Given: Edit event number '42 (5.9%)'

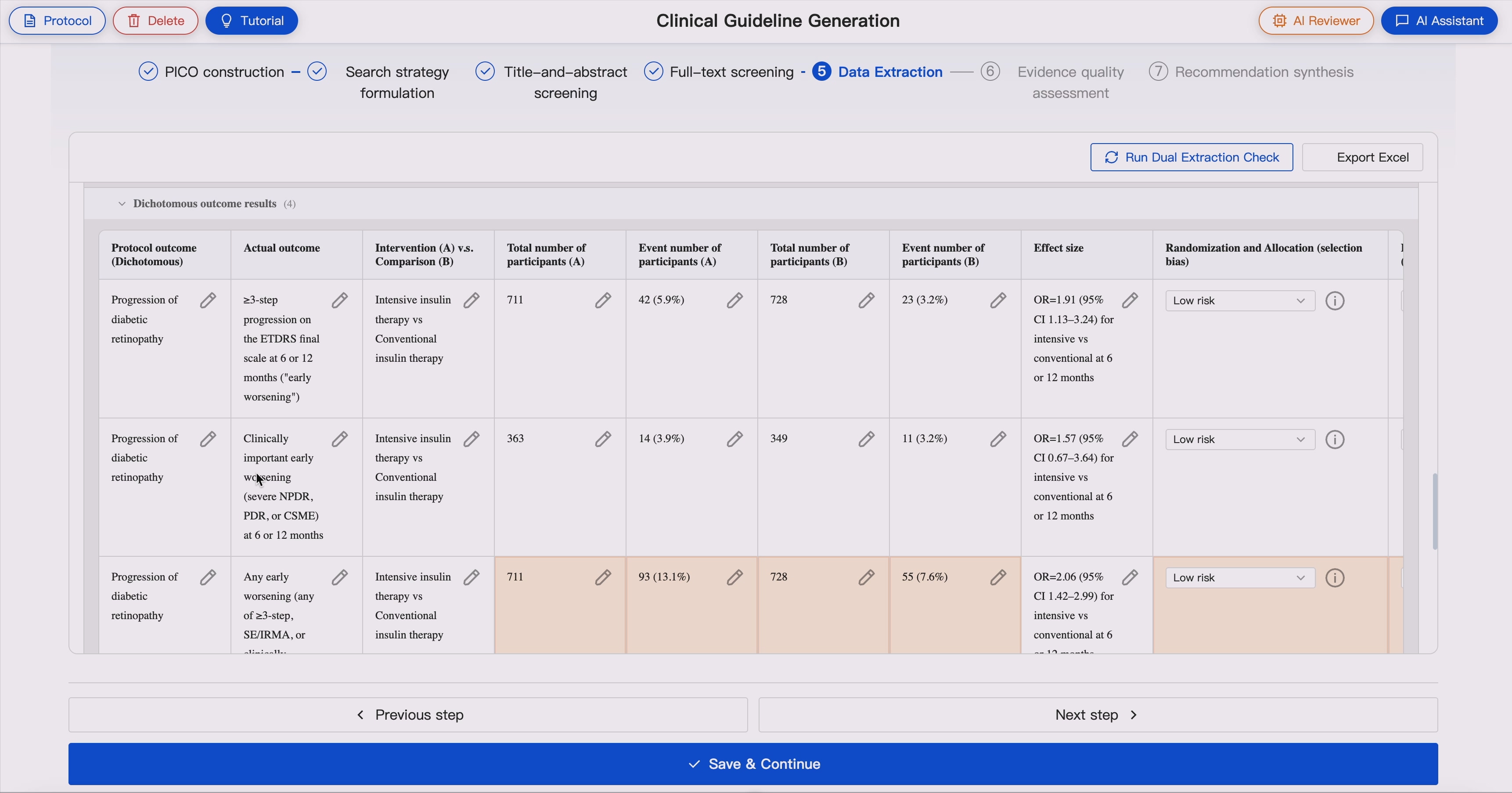Looking at the screenshot, I should click(734, 300).
